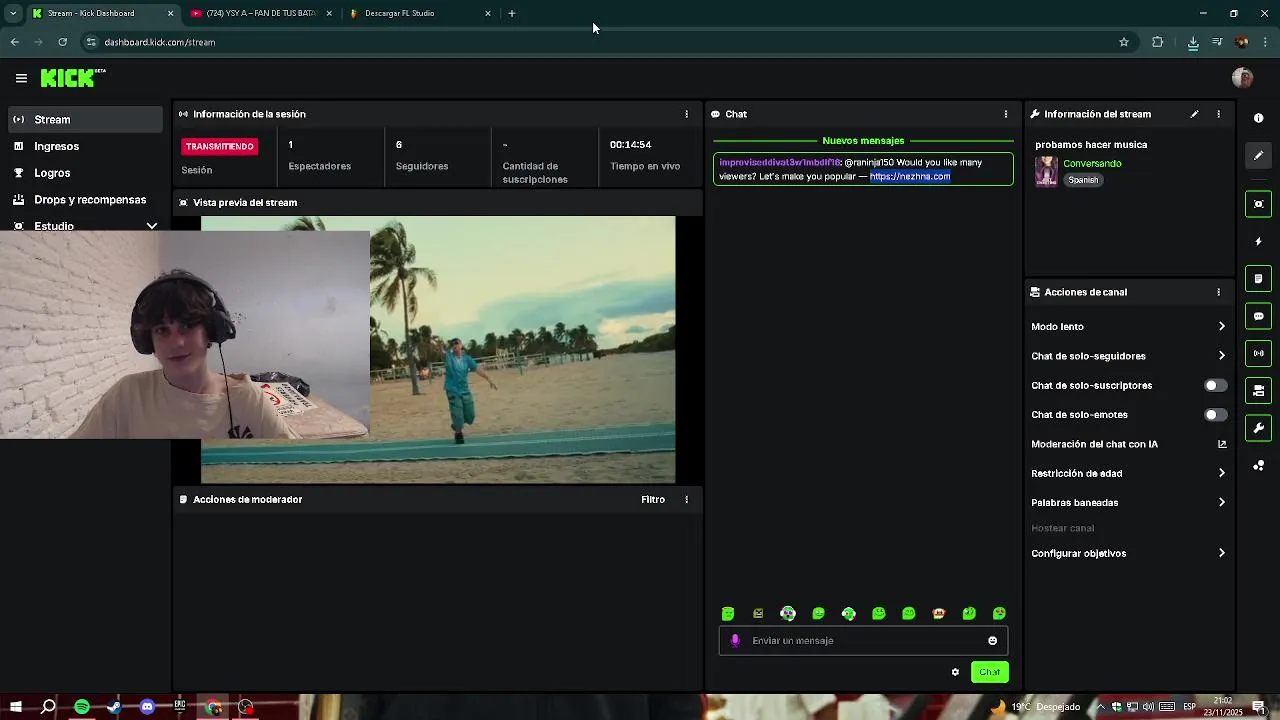
Task: Click the Seguidores count label
Action: 422,166
